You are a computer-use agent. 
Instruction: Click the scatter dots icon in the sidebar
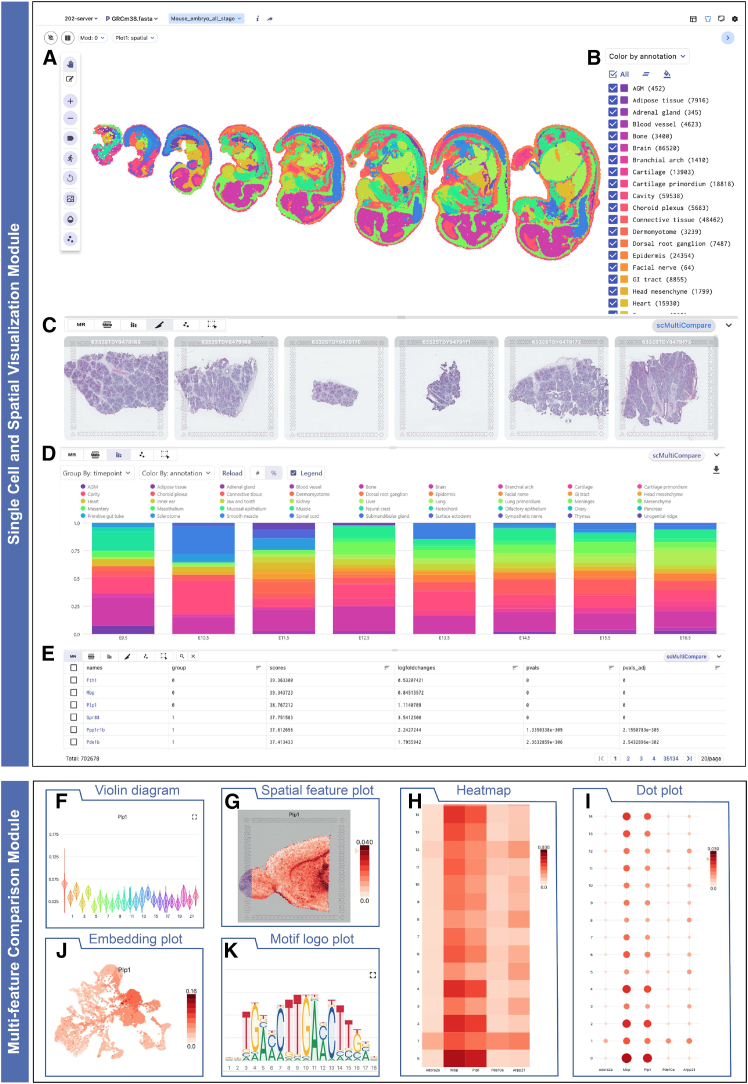70,239
